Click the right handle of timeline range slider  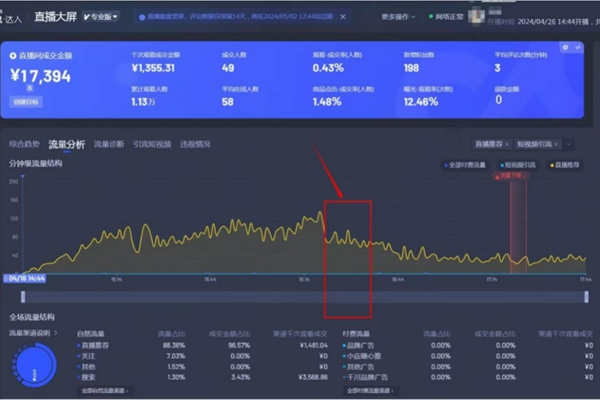click(586, 296)
